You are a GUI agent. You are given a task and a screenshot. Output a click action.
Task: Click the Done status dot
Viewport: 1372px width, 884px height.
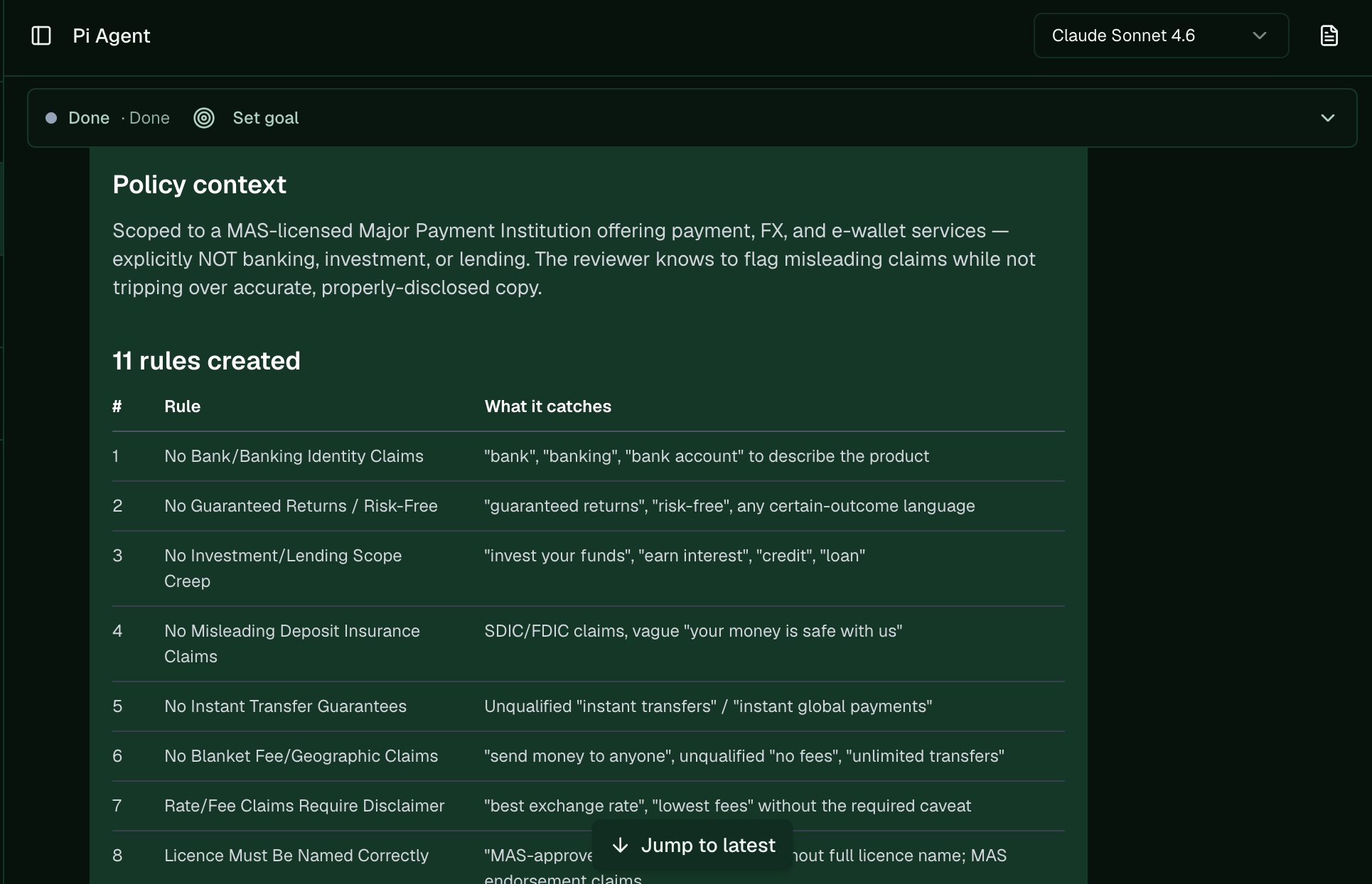[x=51, y=118]
